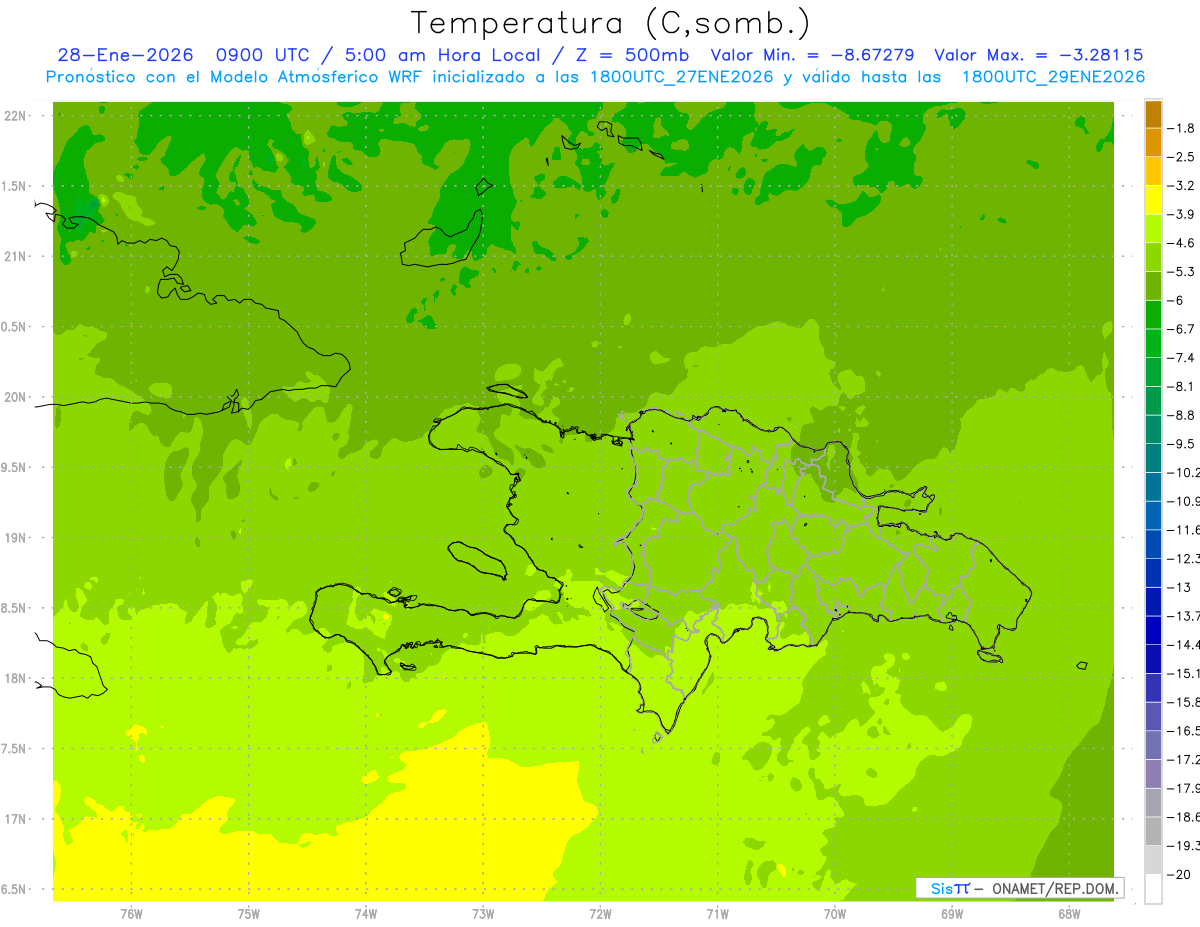
Task: Click the '-13' colorbar label
Action: click(1179, 587)
